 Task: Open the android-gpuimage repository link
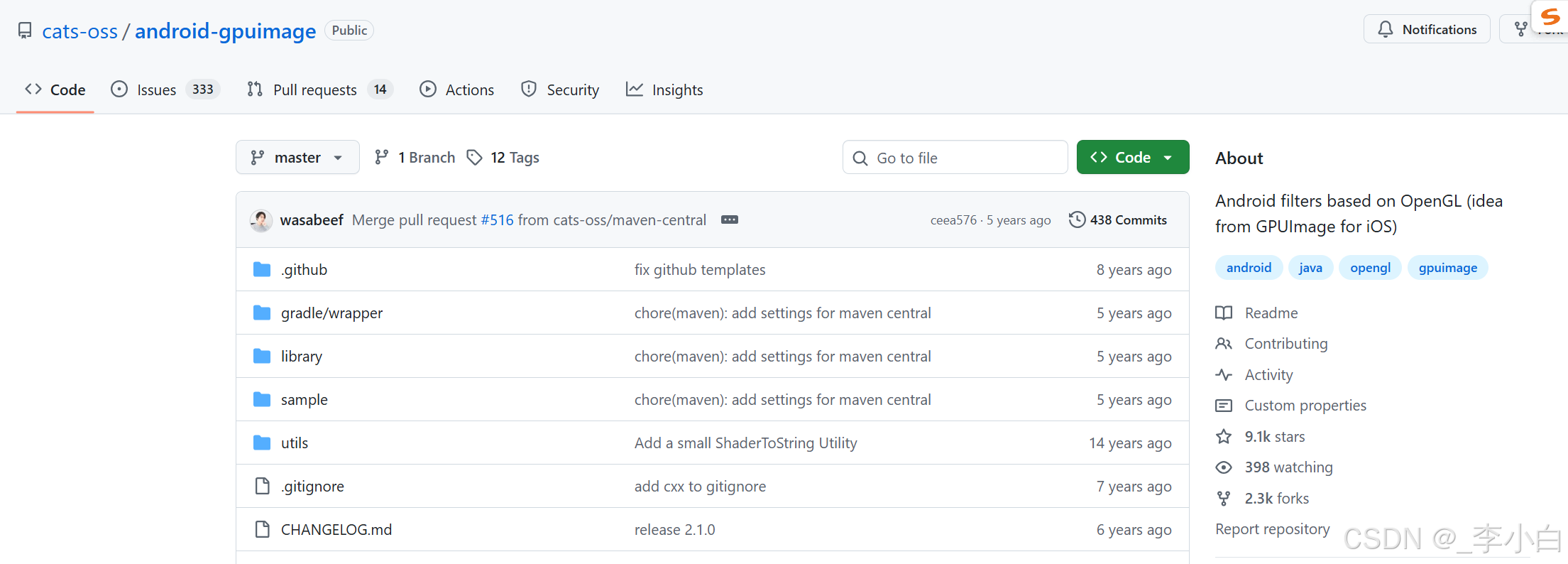tap(225, 31)
